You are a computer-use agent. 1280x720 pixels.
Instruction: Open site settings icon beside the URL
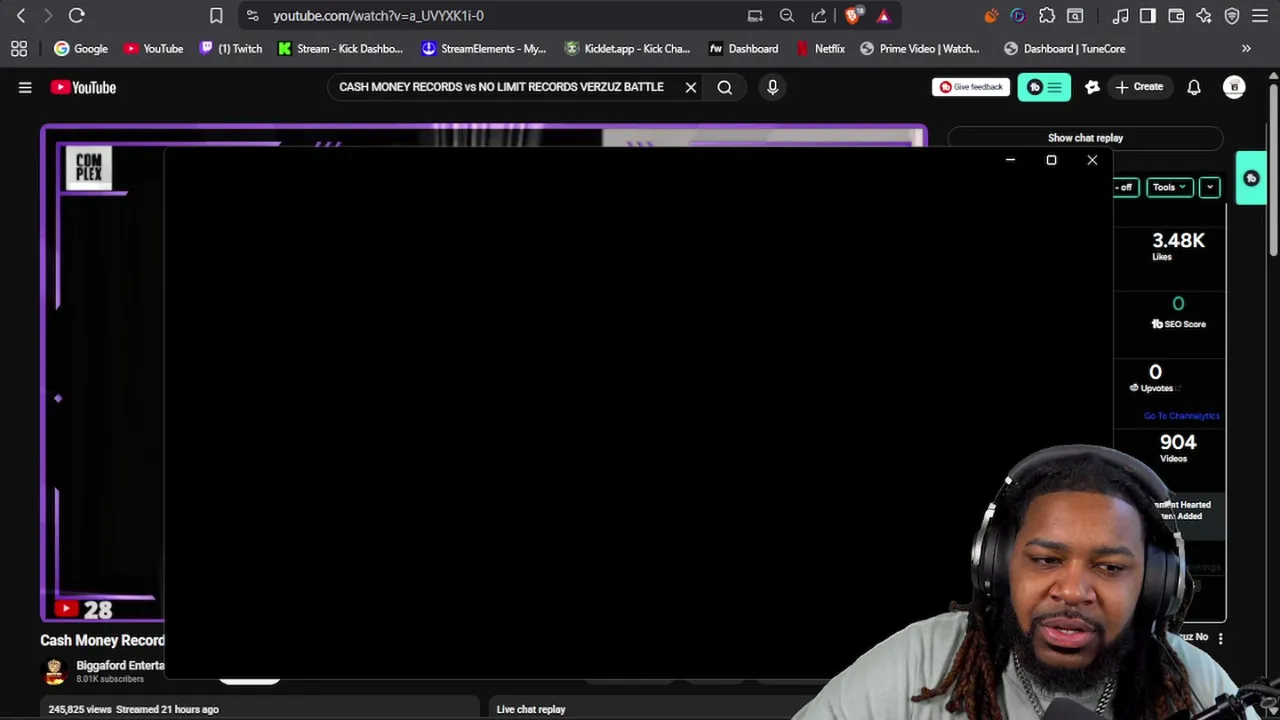point(252,15)
